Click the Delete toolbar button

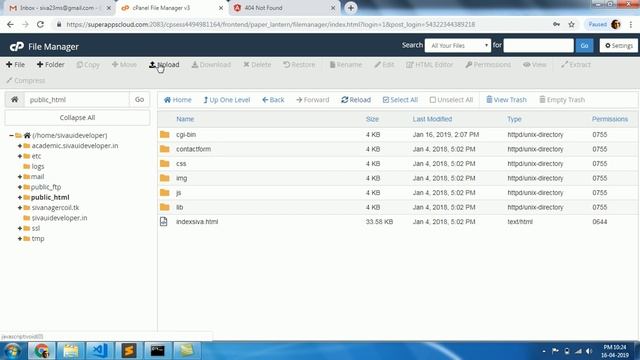click(257, 64)
